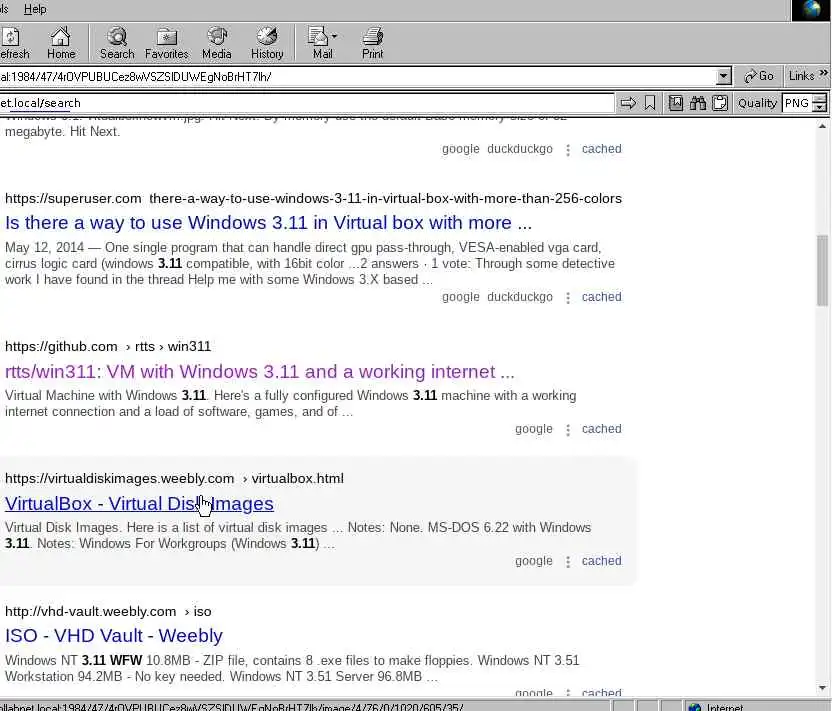
Task: Click the Go button
Action: [x=759, y=76]
